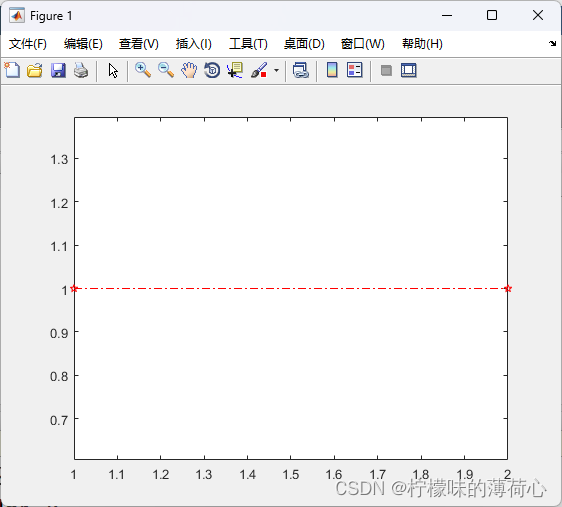562x507 pixels.
Task: Click the MATLAB logo in title bar
Action: click(17, 15)
